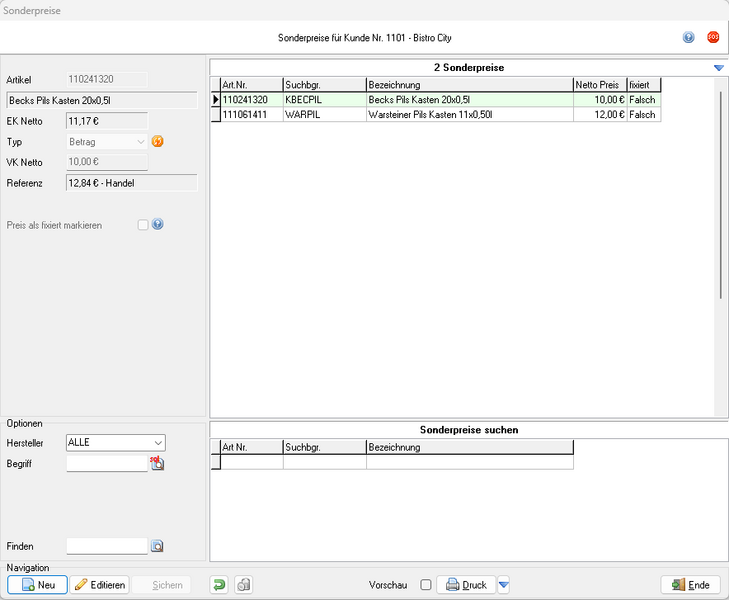Select table cell Becks Pils Kasten 20x0,5l
729x600 pixels.
470,100
